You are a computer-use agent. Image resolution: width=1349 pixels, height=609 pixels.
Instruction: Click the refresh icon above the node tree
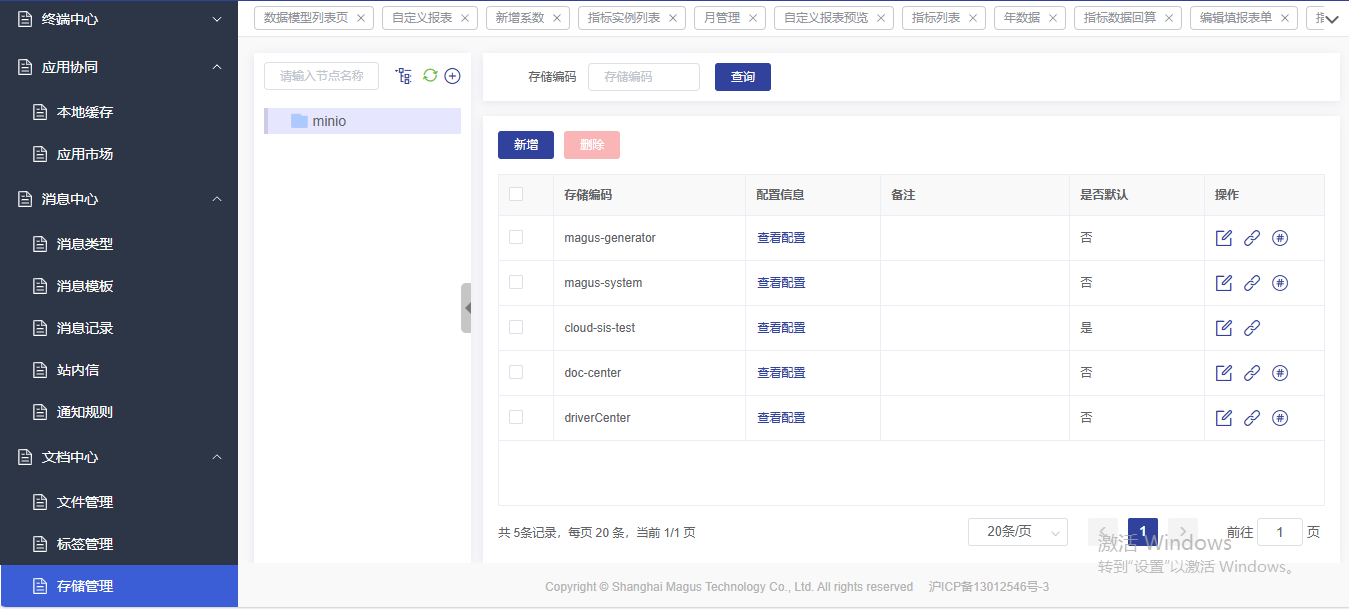[x=430, y=76]
